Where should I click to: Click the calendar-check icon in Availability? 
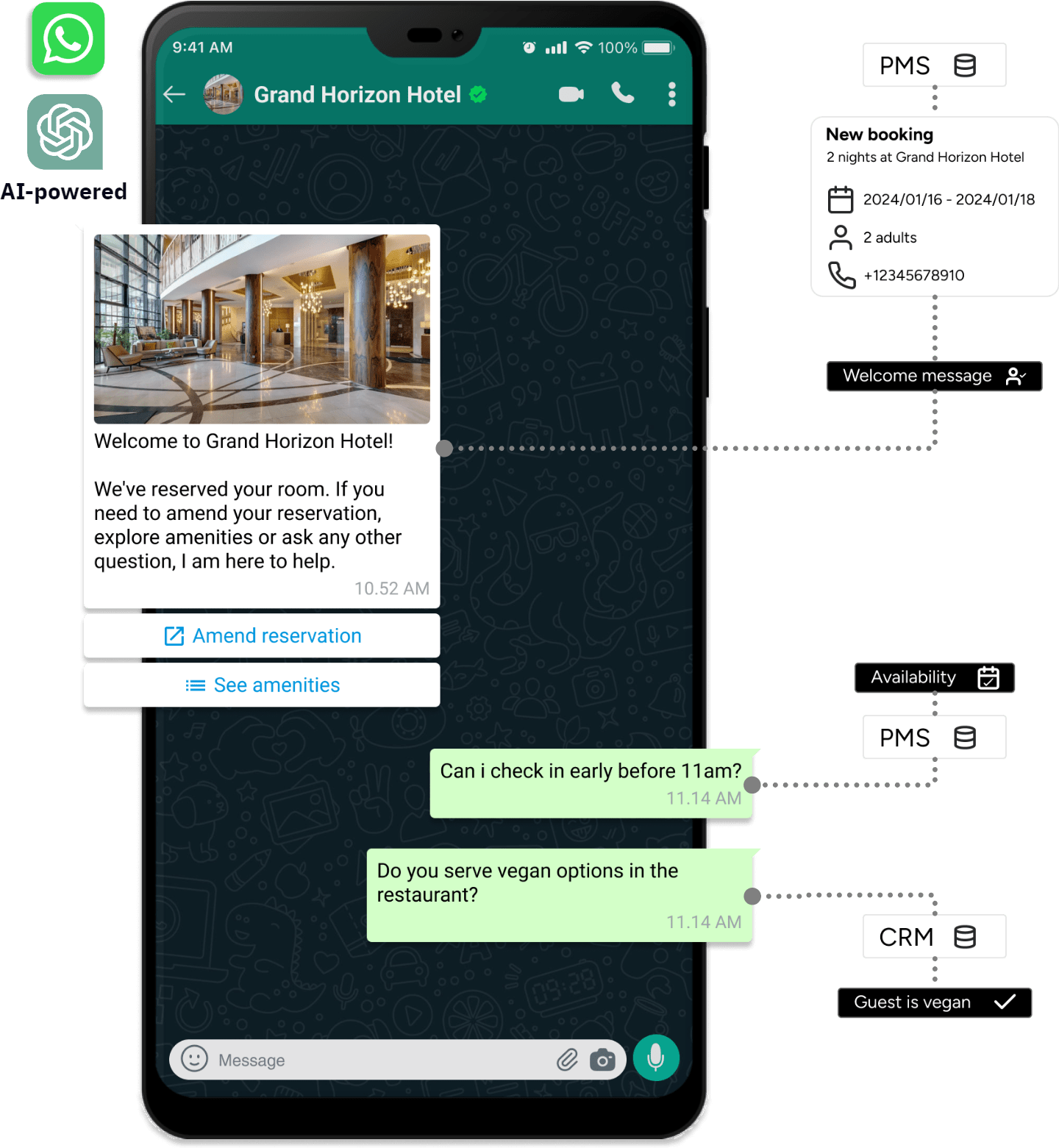coord(988,677)
